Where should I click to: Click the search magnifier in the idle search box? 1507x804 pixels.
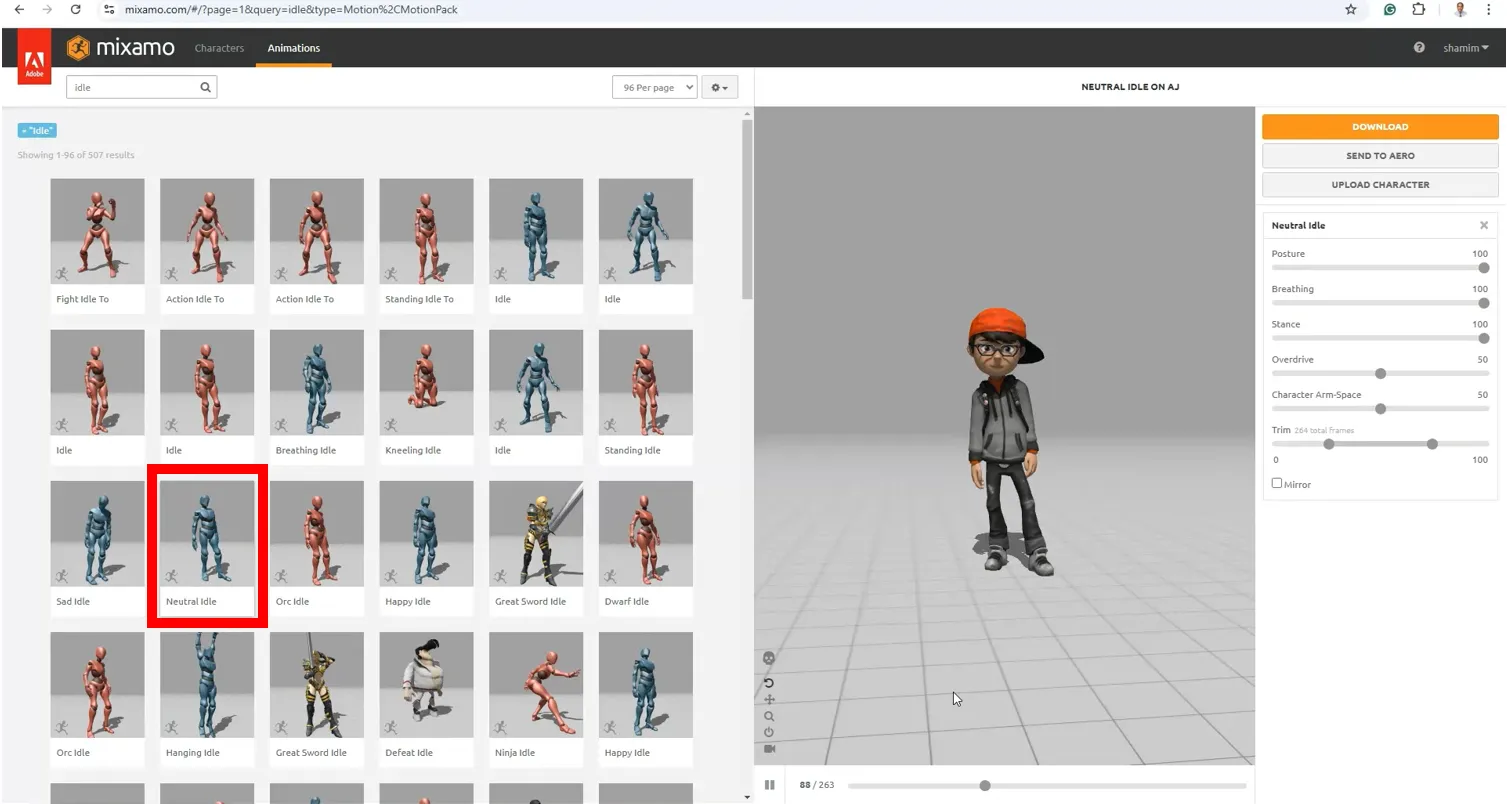(x=205, y=87)
